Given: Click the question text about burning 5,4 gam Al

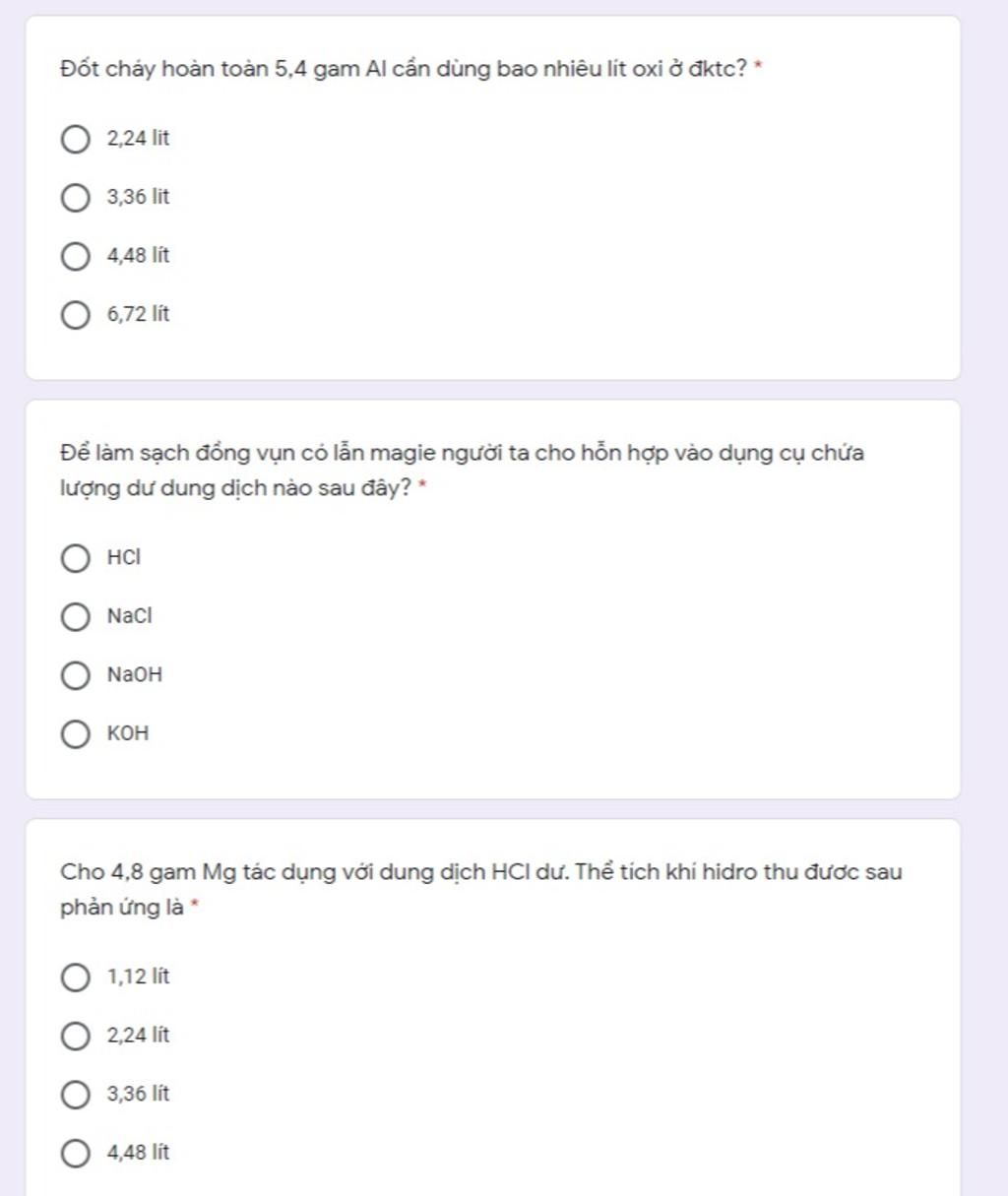Looking at the screenshot, I should coord(404,69).
